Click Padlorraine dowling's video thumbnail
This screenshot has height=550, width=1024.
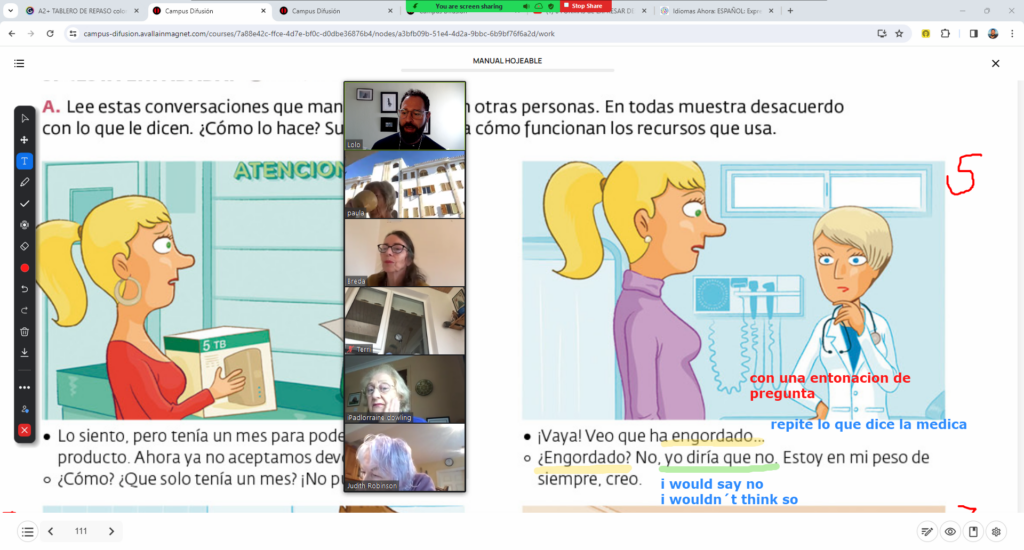405,389
